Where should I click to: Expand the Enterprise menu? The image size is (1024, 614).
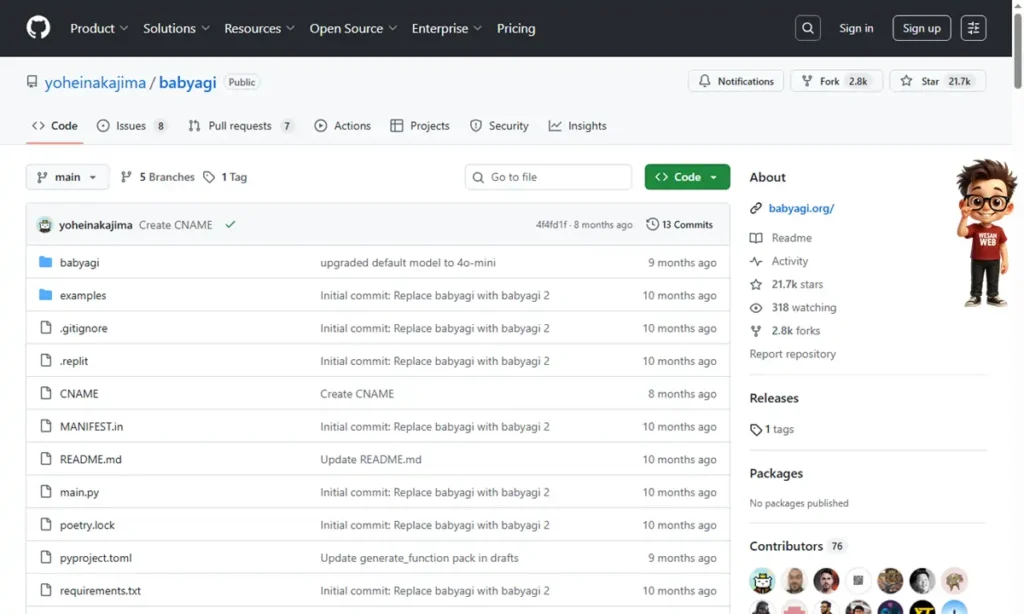tap(446, 28)
